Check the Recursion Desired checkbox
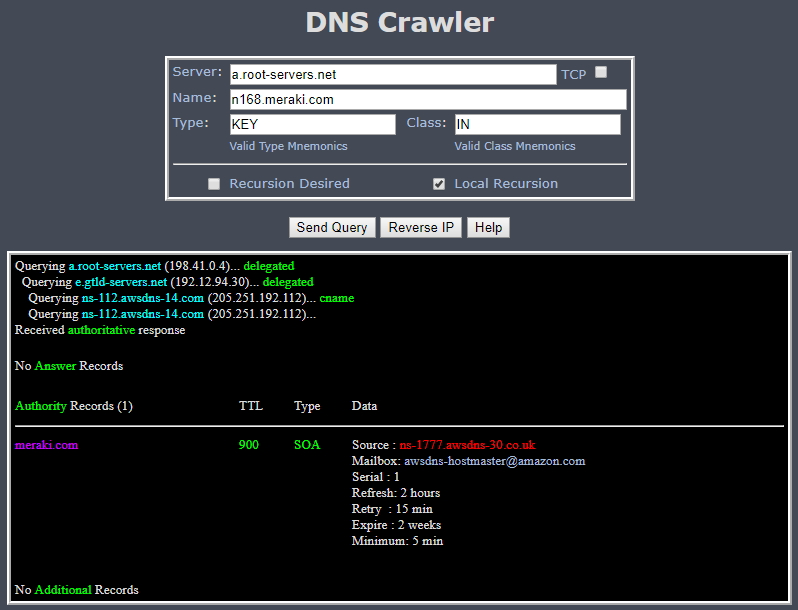The image size is (798, 610). (x=214, y=184)
